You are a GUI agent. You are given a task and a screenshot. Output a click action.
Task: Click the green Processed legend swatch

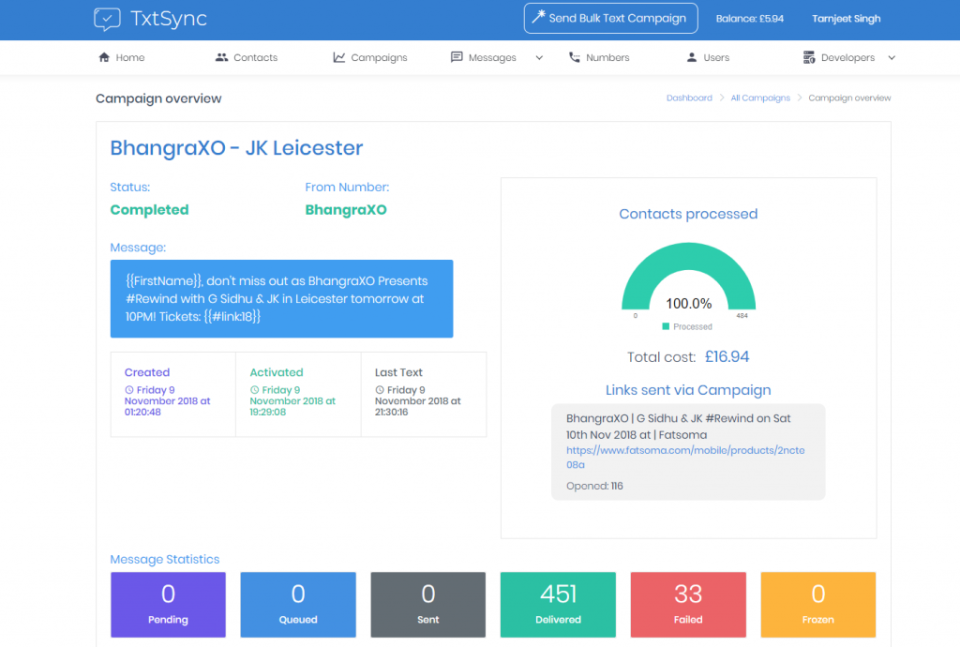click(666, 326)
